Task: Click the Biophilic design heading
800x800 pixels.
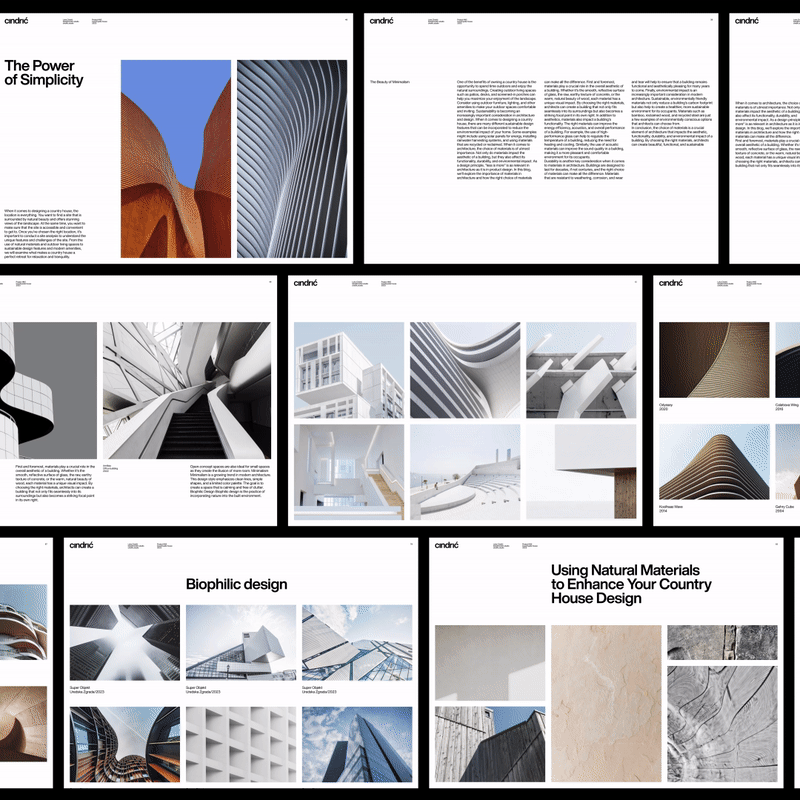Action: pyautogui.click(x=236, y=584)
